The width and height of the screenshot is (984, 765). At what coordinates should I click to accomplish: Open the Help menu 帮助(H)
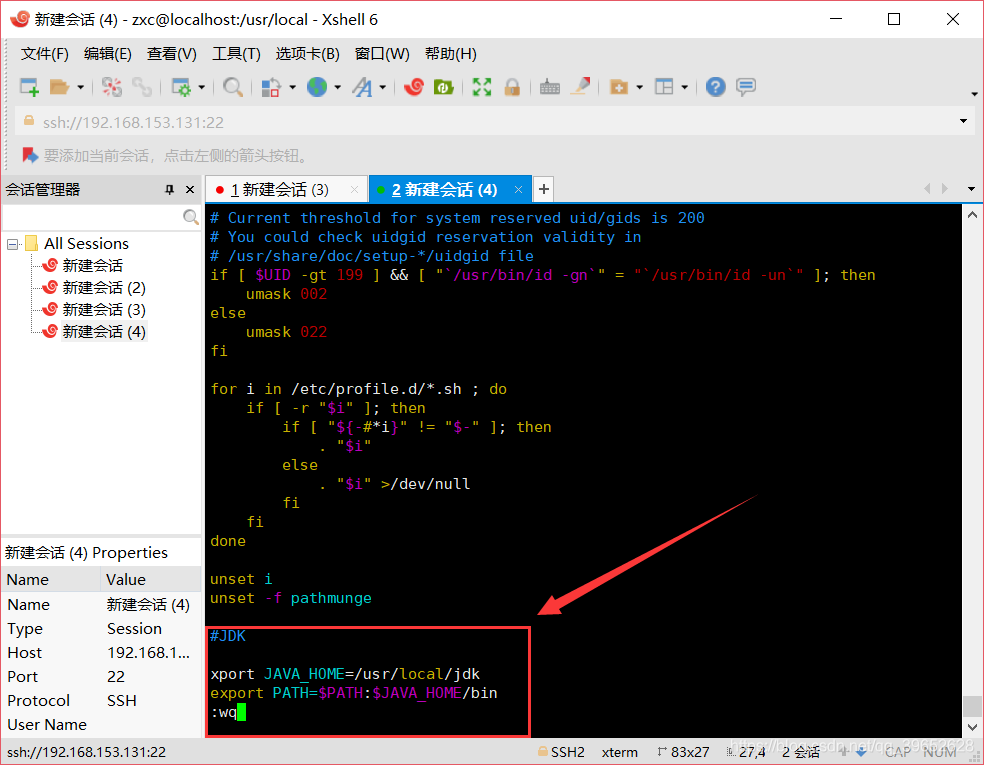click(451, 54)
